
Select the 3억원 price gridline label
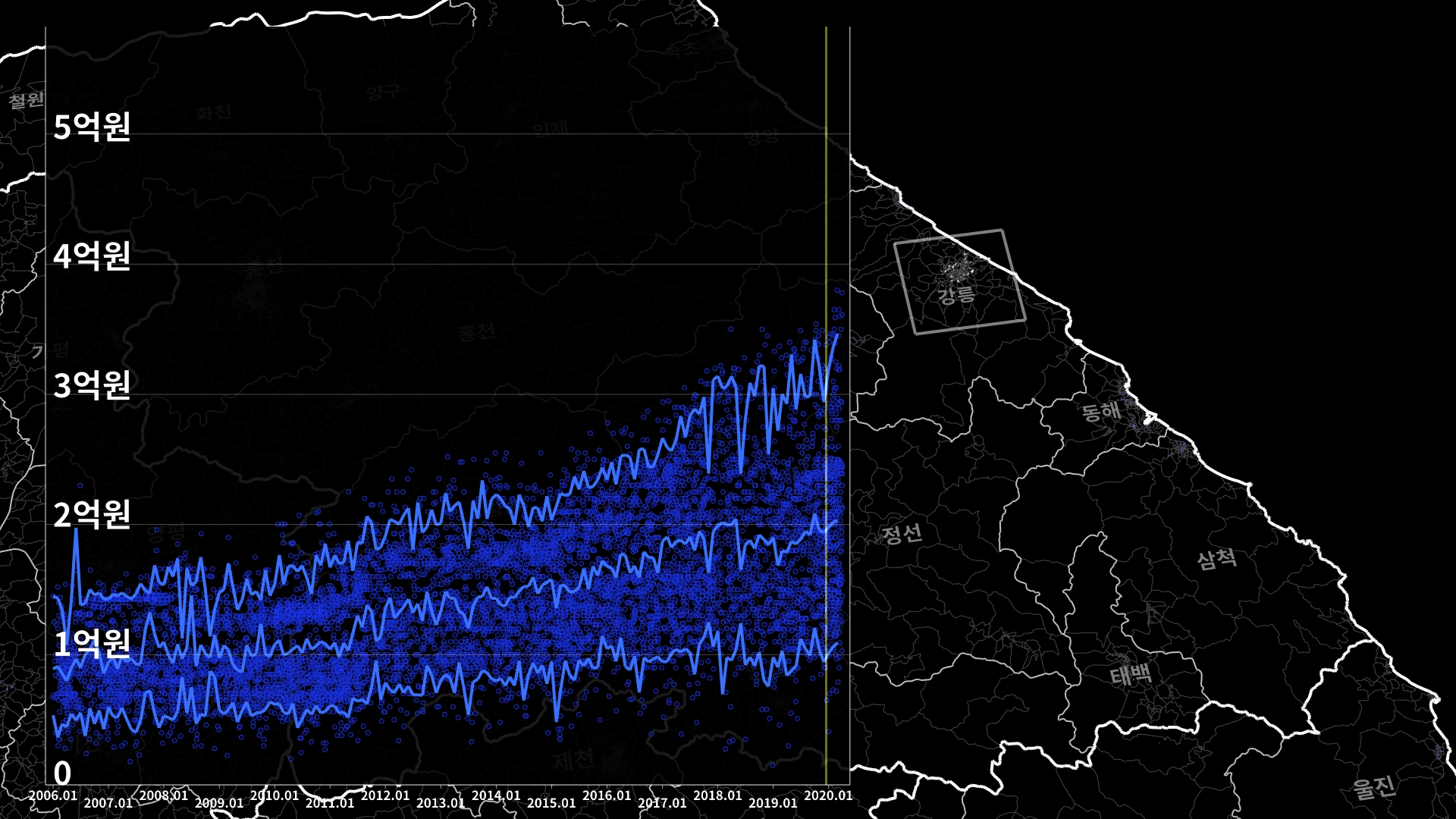pos(92,385)
